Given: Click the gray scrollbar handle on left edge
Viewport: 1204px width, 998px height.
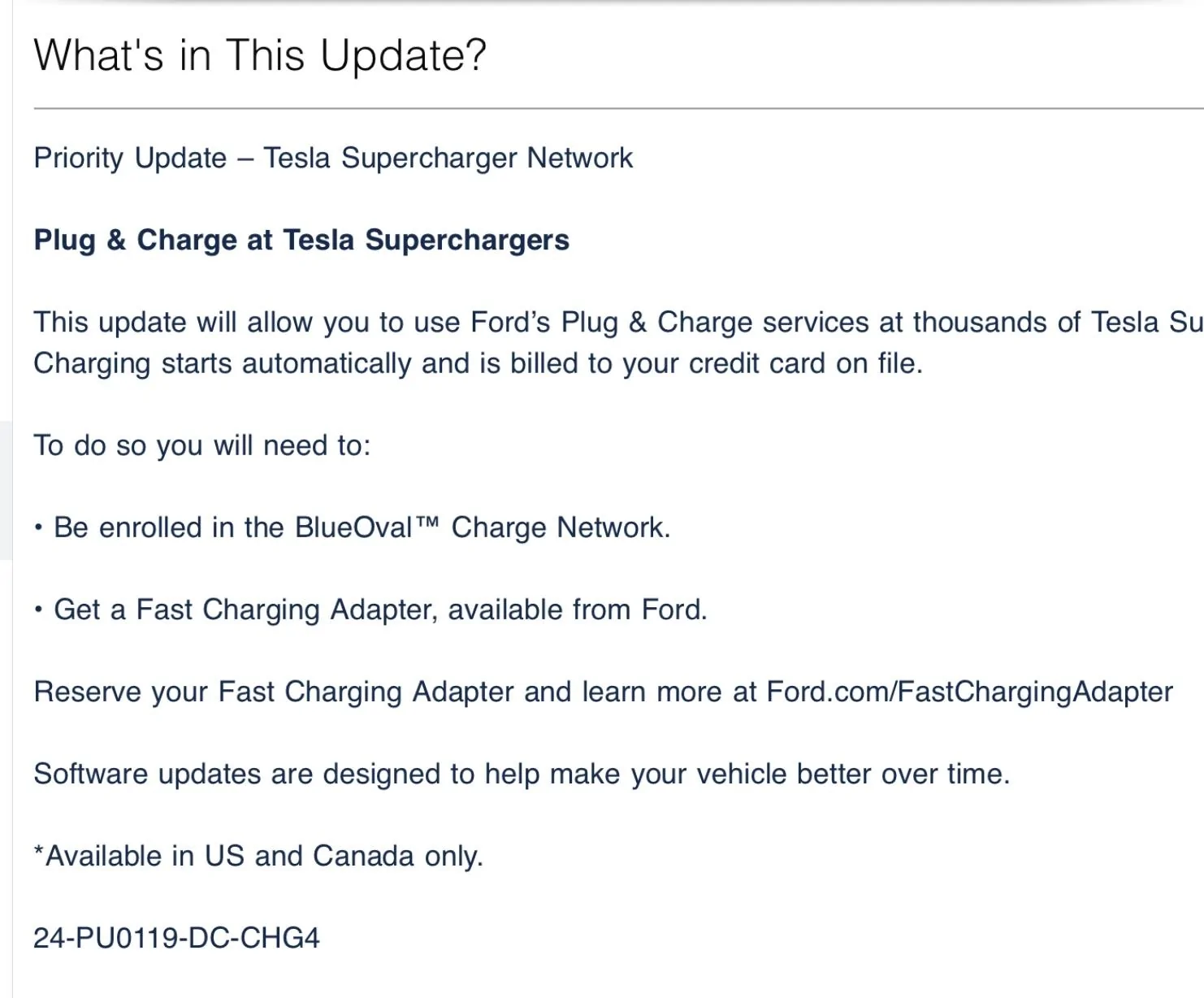Looking at the screenshot, I should [6, 490].
